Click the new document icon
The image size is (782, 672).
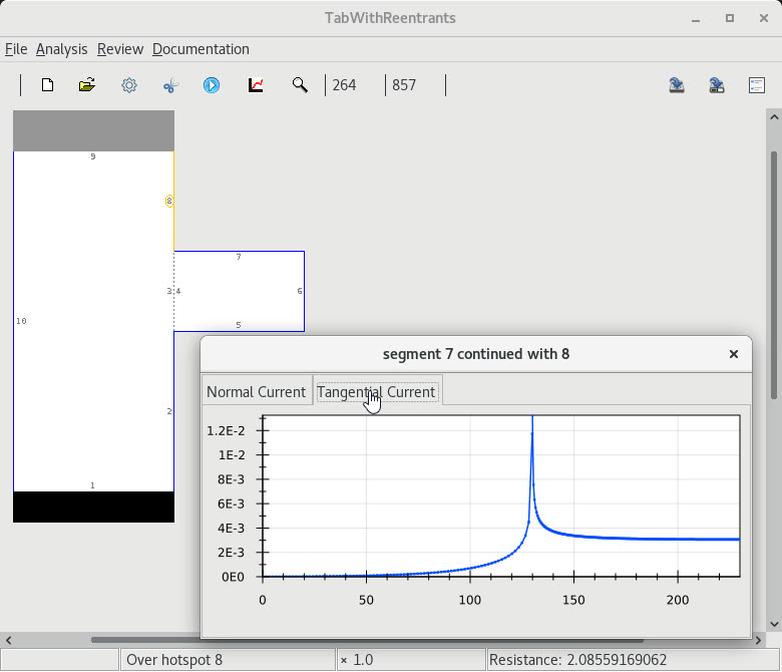47,85
